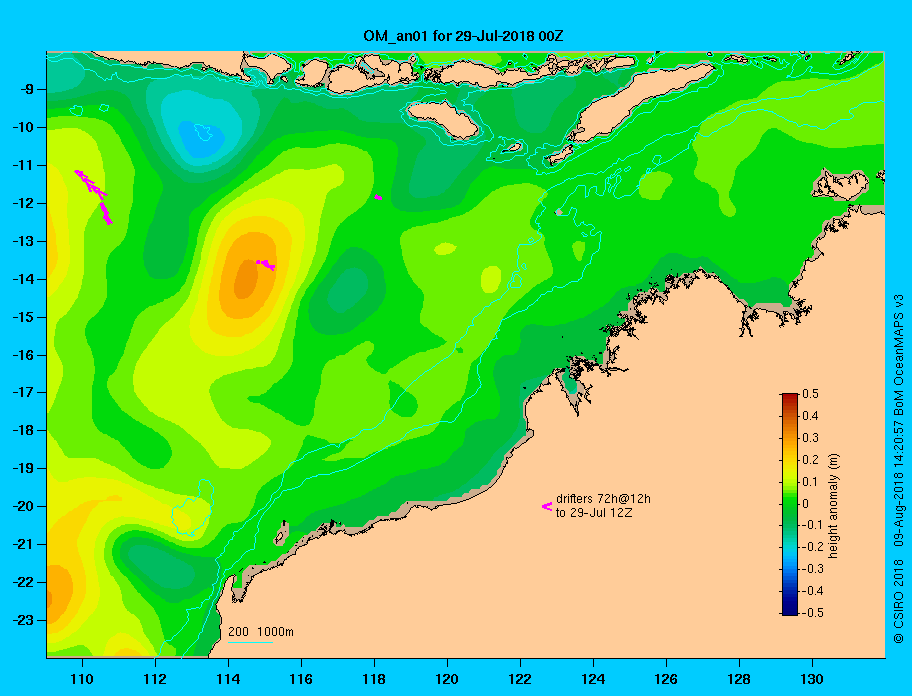
Task: Click longitude axis label 128
Action: [x=739, y=679]
